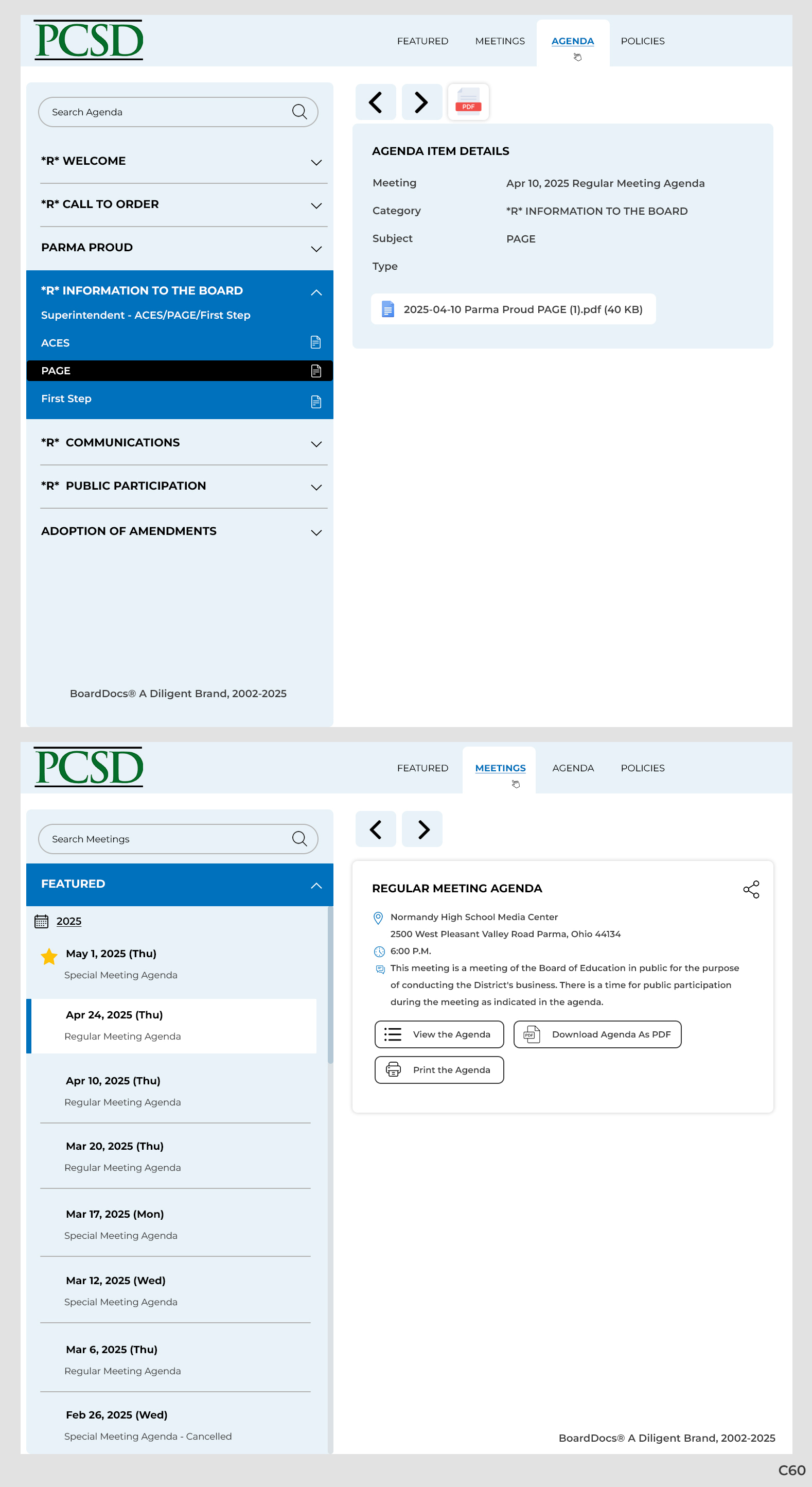The image size is (812, 1487).
Task: Click the document icon on the ACES row
Action: pyautogui.click(x=315, y=342)
